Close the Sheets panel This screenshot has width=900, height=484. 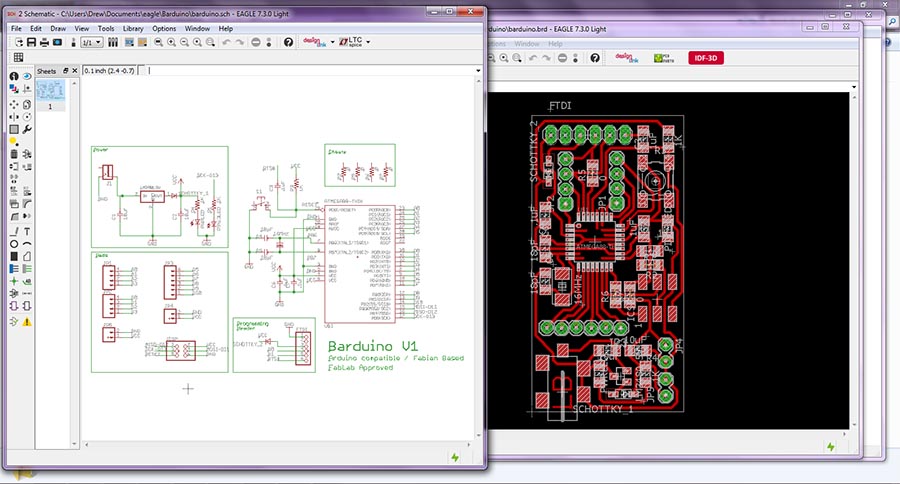75,71
